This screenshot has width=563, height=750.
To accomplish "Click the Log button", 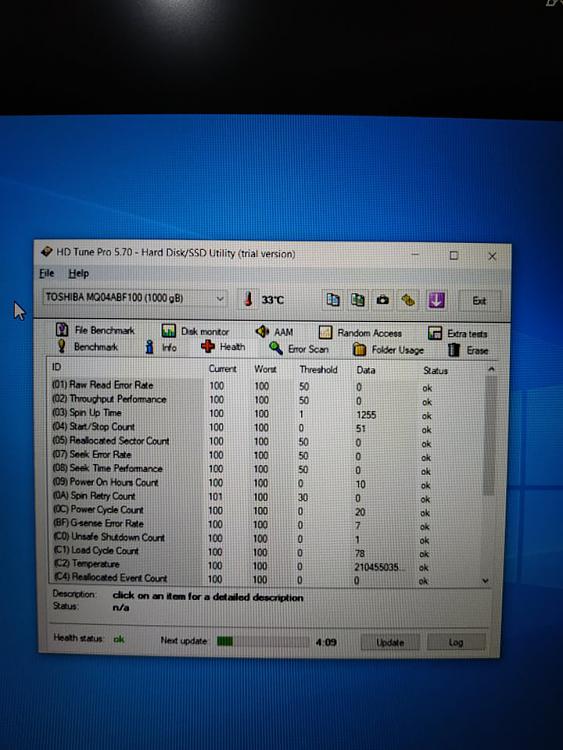I will click(456, 642).
